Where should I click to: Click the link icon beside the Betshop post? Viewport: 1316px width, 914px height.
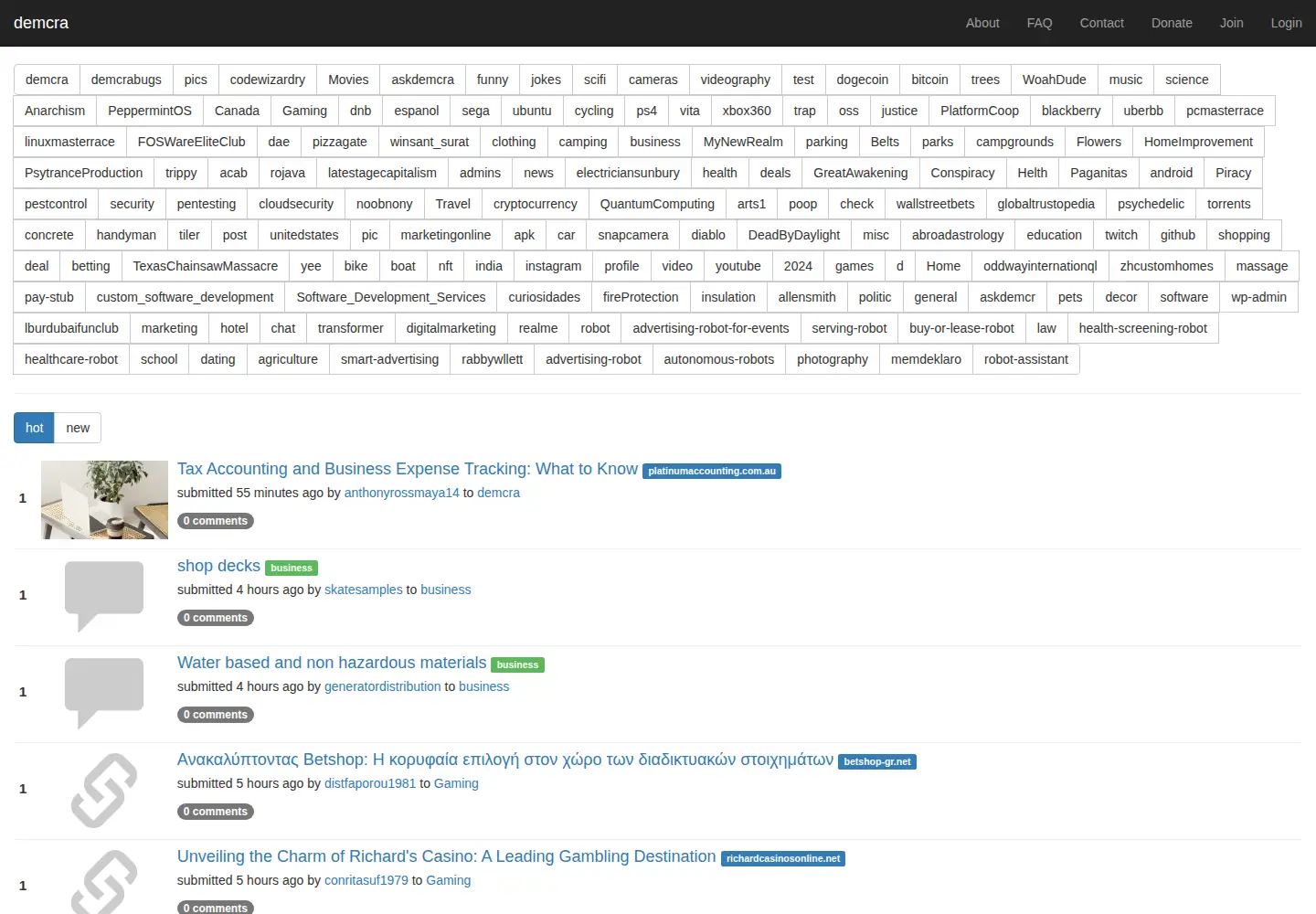click(x=104, y=790)
